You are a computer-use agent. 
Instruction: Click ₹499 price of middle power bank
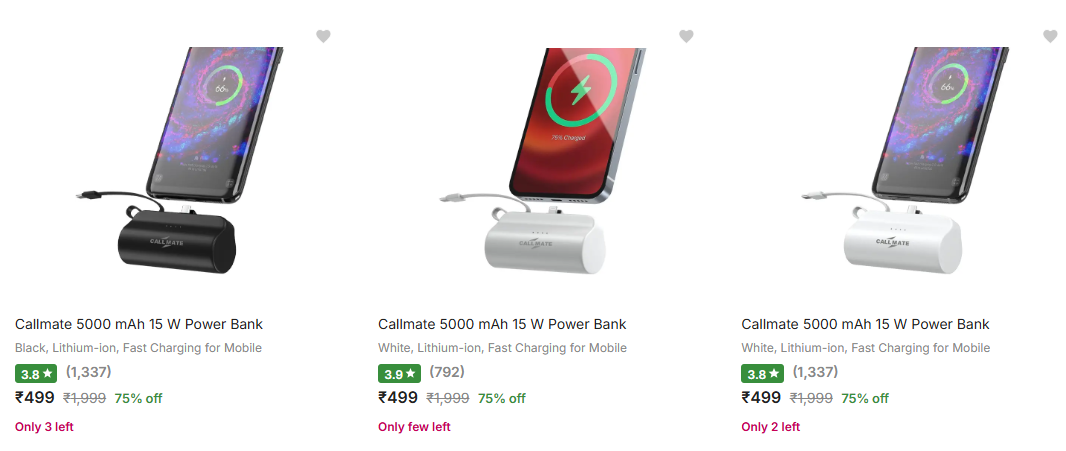pos(398,398)
